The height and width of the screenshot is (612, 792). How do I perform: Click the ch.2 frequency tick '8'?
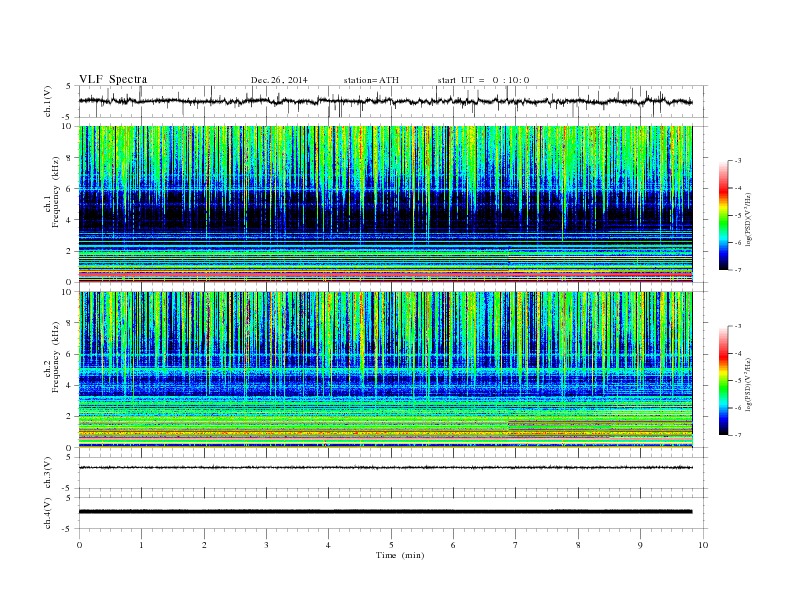[69, 323]
